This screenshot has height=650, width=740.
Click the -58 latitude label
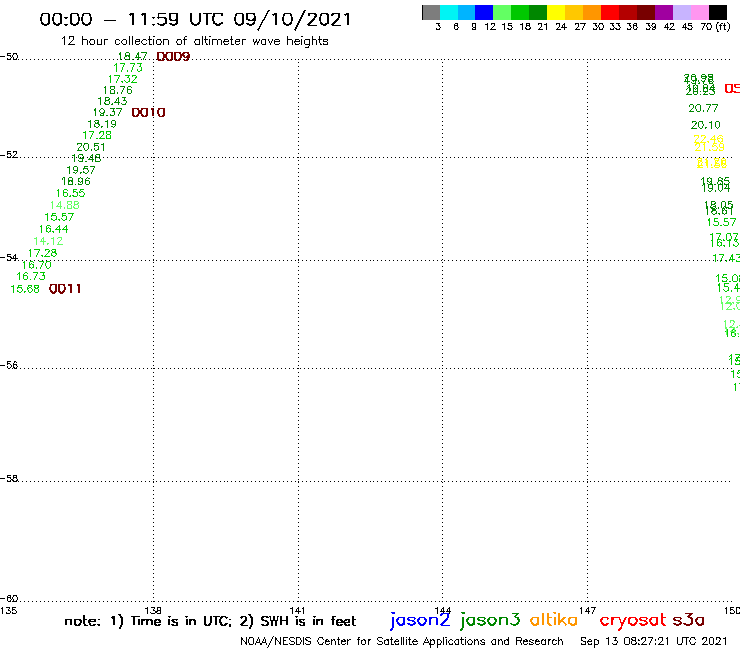click(x=9, y=479)
